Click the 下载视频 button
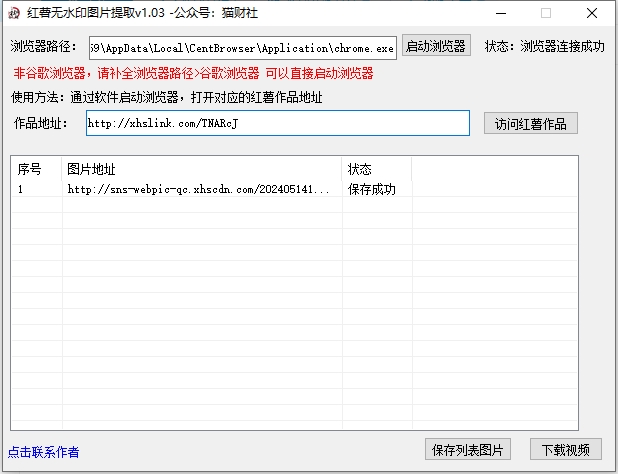Viewport: 618px width, 474px height. [566, 450]
